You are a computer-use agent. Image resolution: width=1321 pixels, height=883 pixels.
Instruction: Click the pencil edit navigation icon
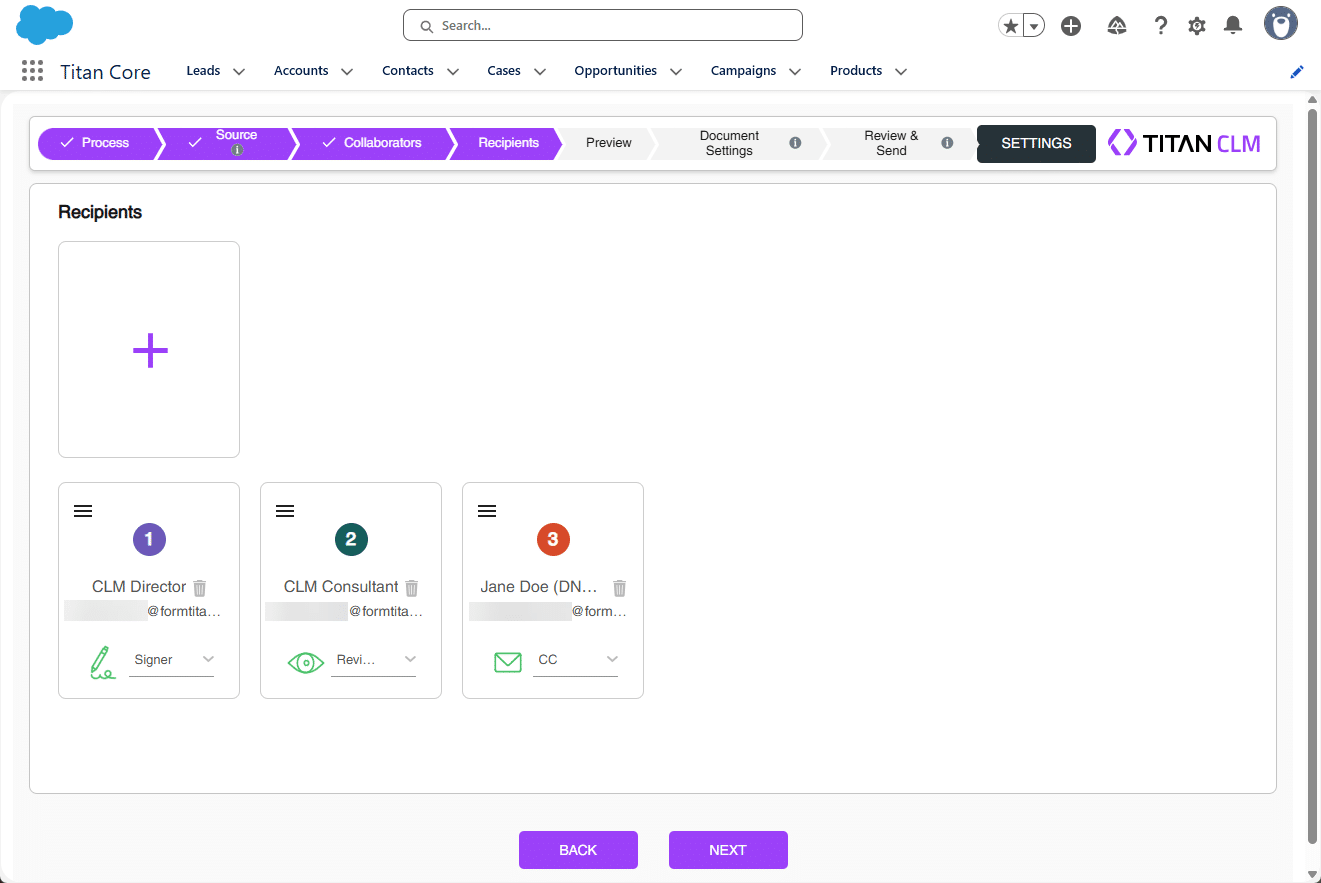(1297, 72)
